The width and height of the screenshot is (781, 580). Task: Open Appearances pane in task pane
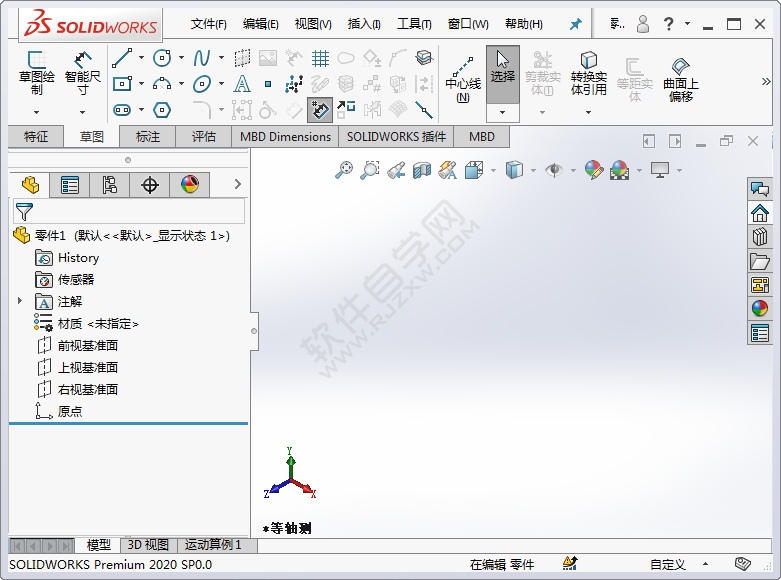click(x=760, y=309)
